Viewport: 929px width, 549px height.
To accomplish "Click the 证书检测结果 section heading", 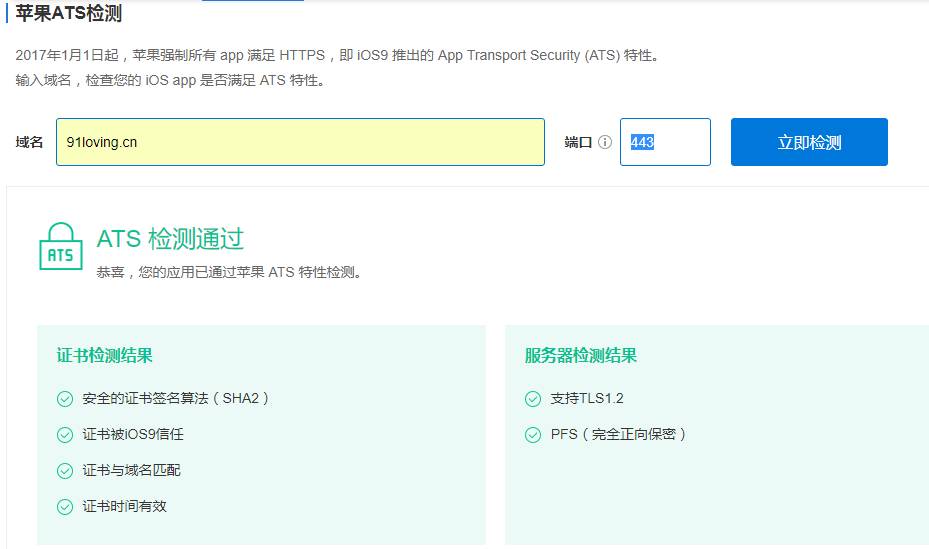I will click(105, 355).
